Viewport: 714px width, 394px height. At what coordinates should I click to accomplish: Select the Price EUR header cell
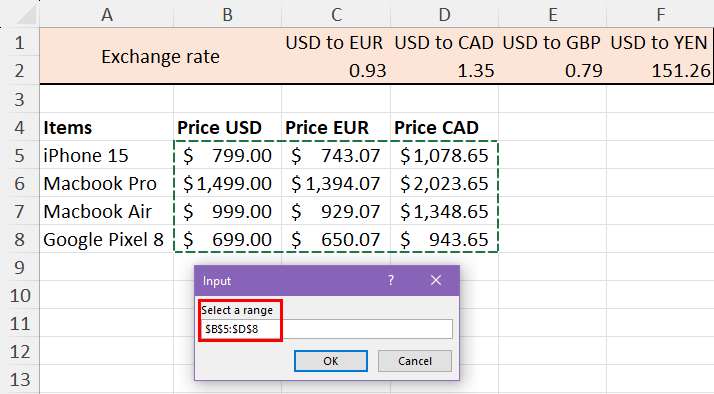[x=336, y=127]
